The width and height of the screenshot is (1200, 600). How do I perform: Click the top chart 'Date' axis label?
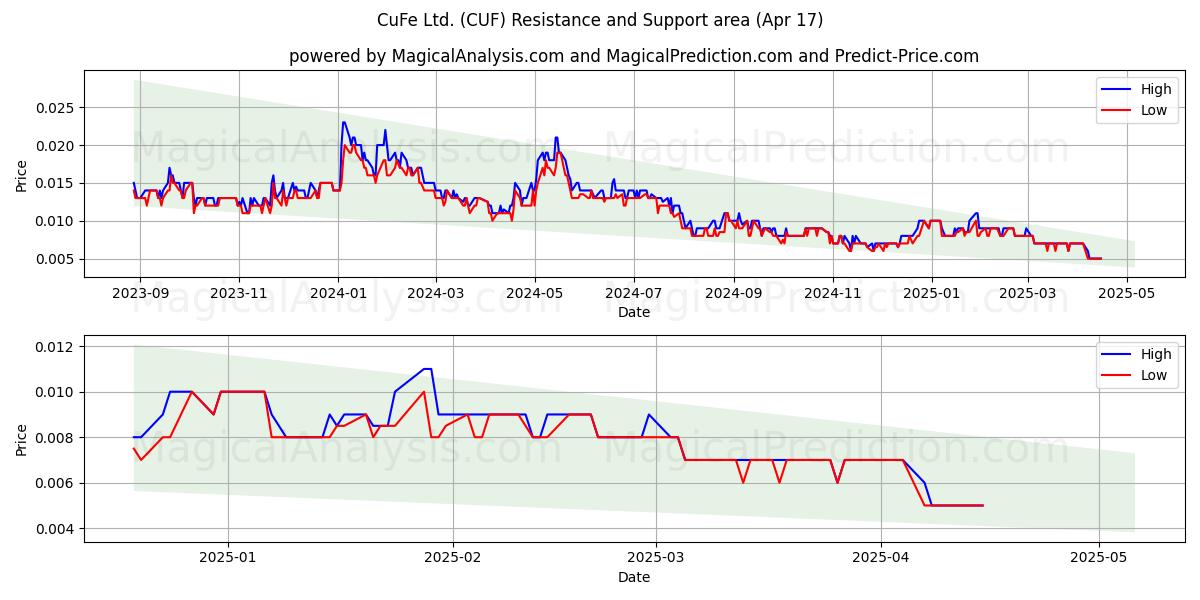[x=634, y=312]
